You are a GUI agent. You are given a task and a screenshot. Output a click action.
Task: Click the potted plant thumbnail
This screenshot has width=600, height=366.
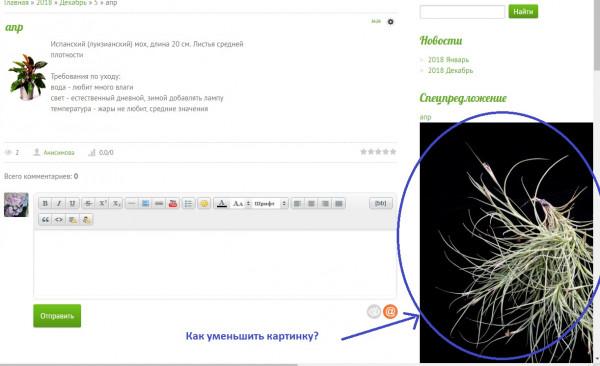(x=27, y=77)
